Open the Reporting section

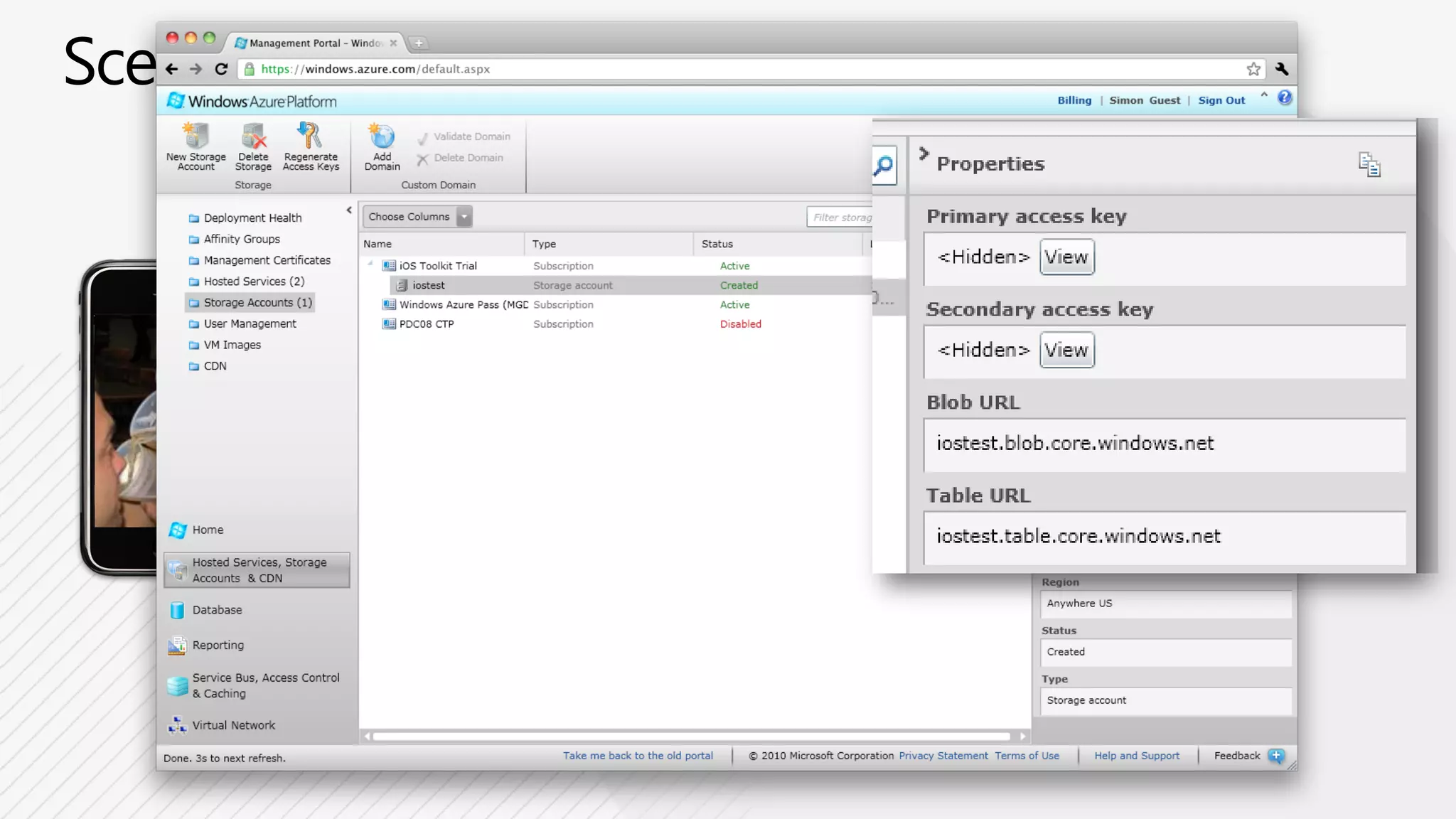206,645
